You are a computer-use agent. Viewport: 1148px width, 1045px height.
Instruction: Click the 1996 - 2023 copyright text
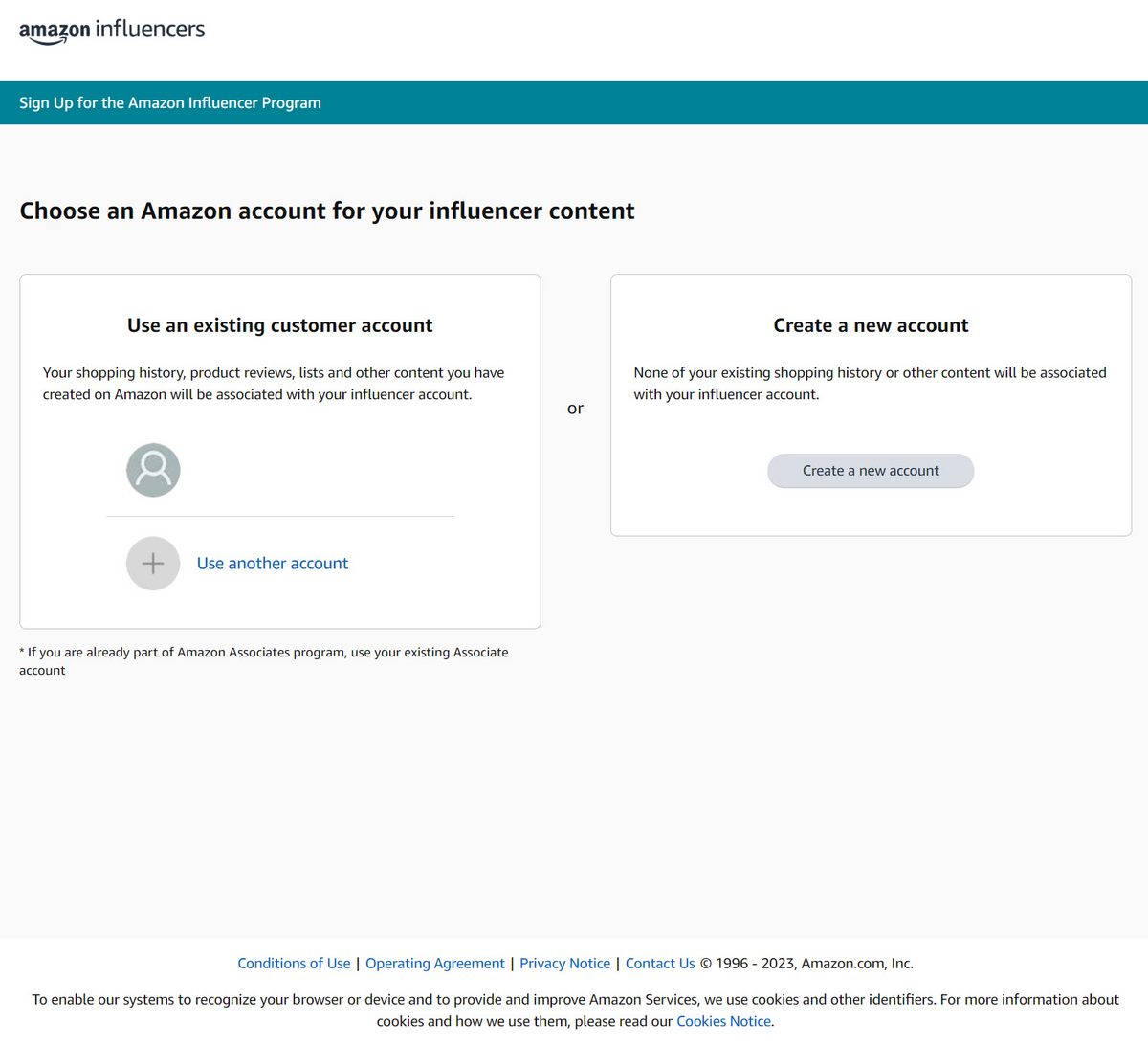click(x=806, y=964)
